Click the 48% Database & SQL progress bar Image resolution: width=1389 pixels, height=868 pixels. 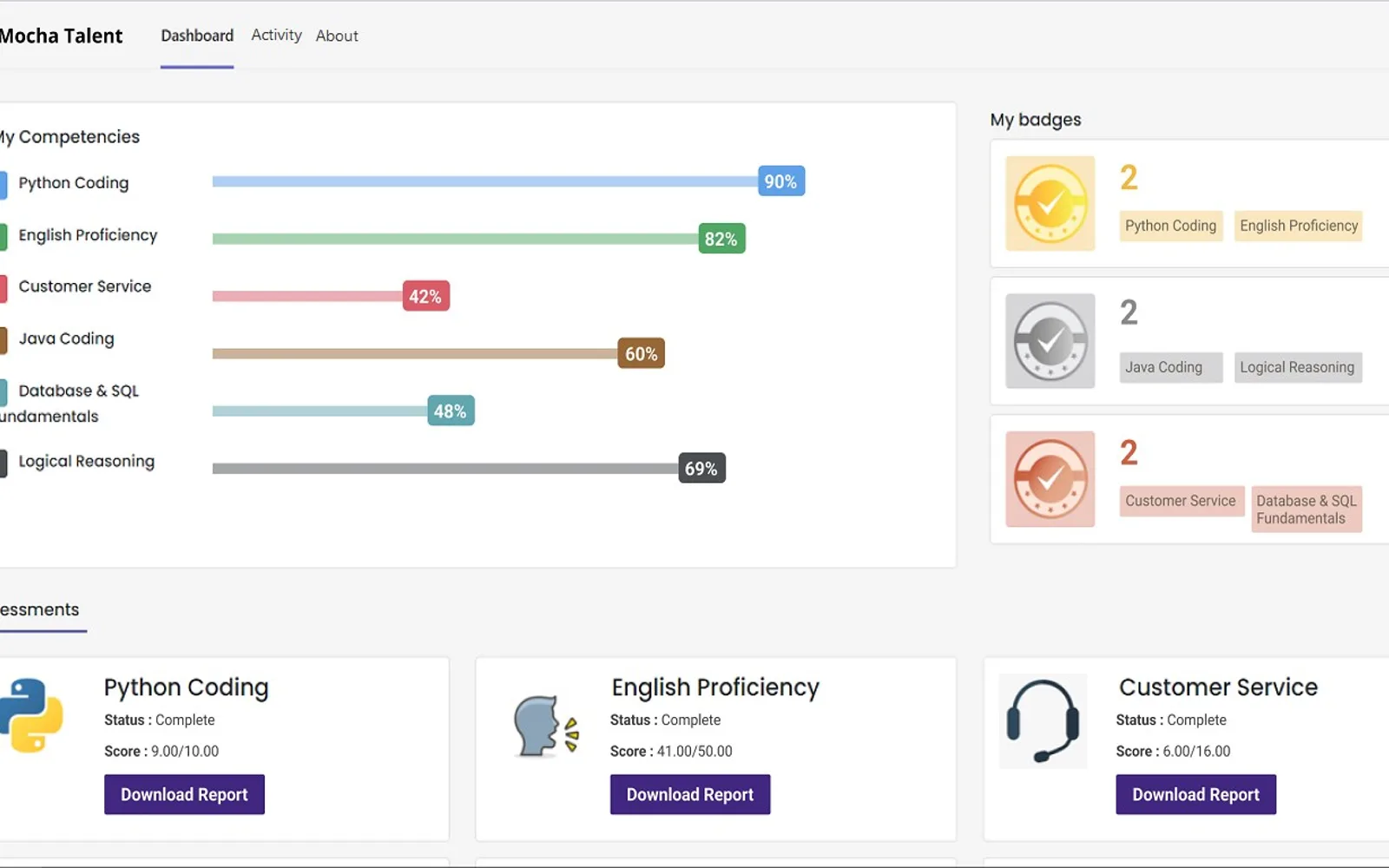coord(343,411)
